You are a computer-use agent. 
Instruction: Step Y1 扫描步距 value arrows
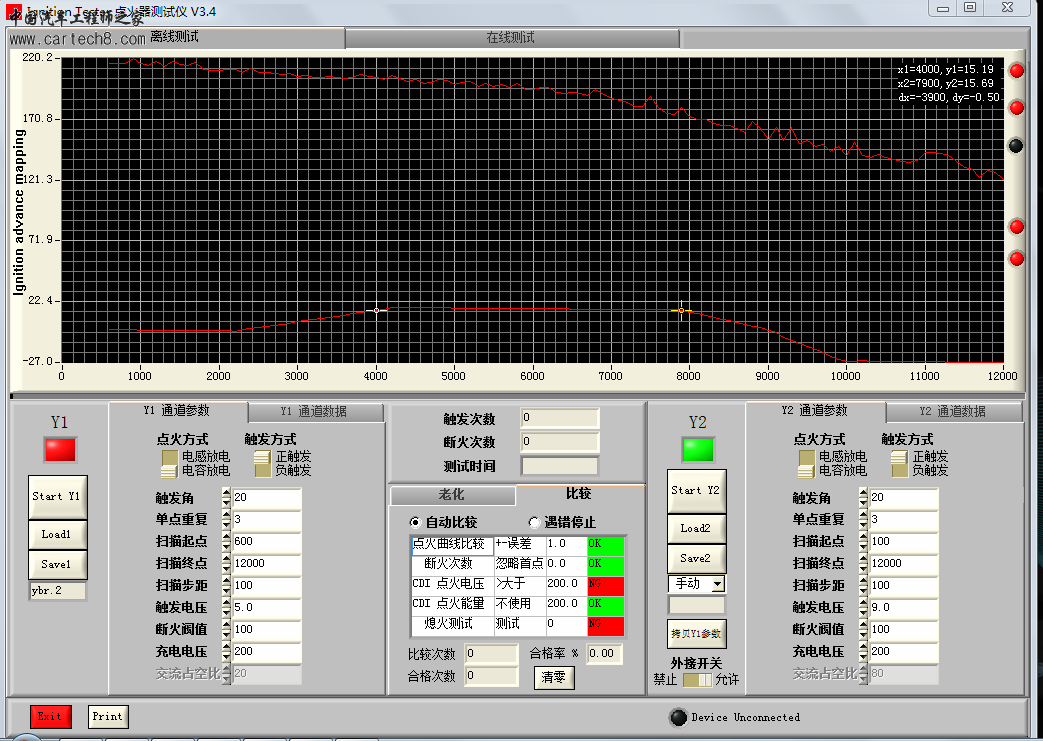(226, 585)
